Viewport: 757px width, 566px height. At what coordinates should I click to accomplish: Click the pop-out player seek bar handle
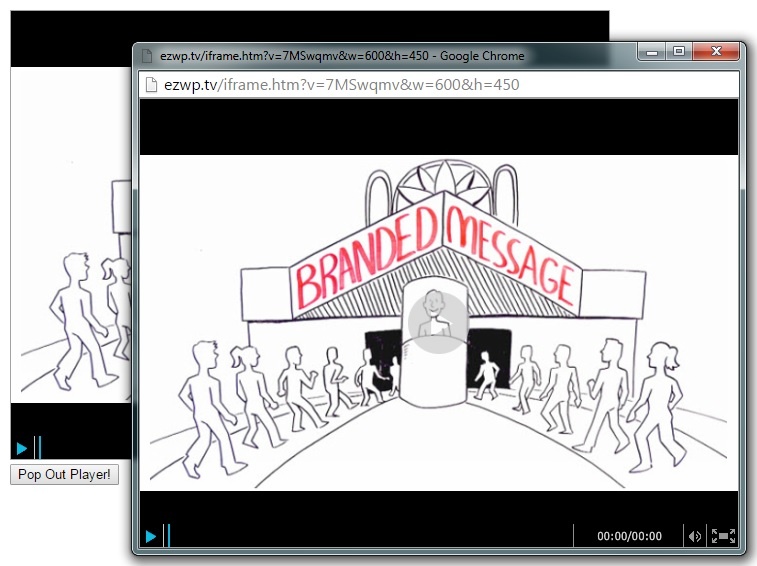[x=168, y=536]
